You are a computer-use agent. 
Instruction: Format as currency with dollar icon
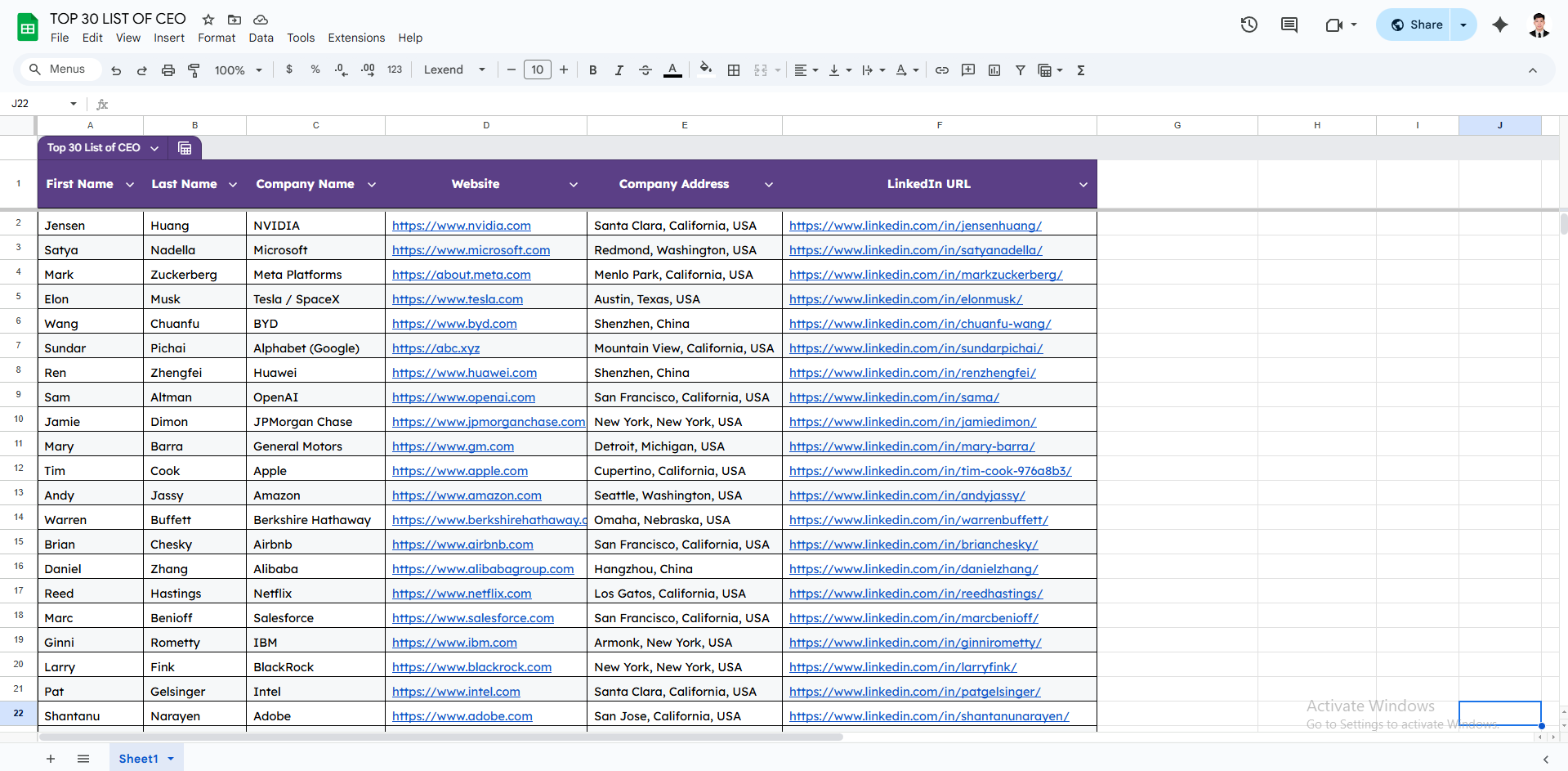tap(289, 69)
